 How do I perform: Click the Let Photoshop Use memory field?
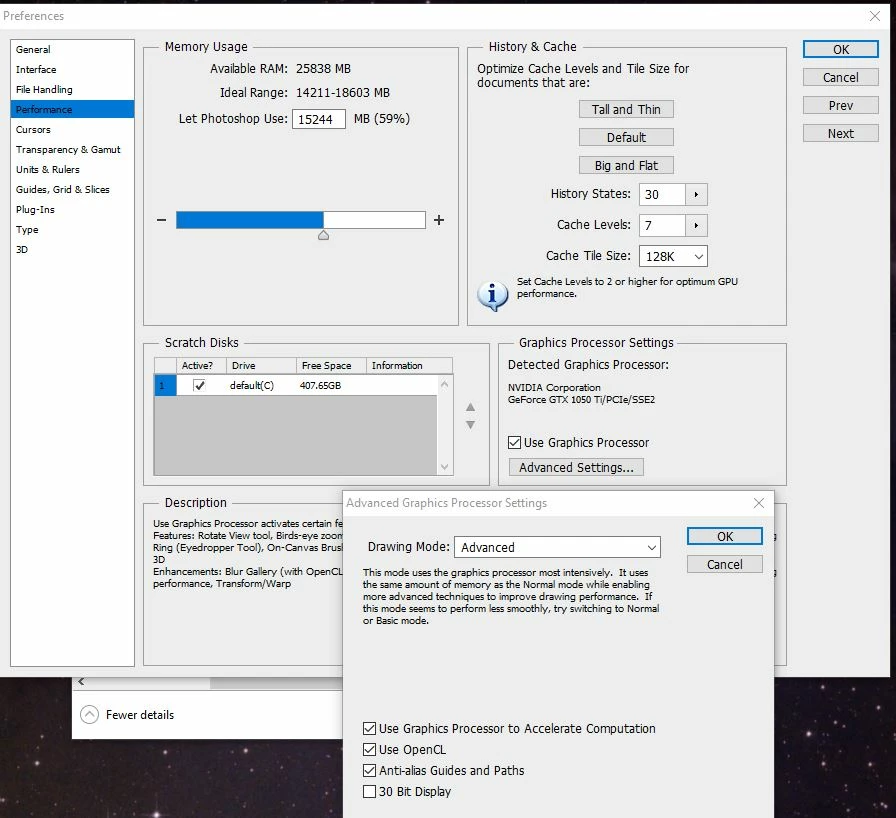318,119
